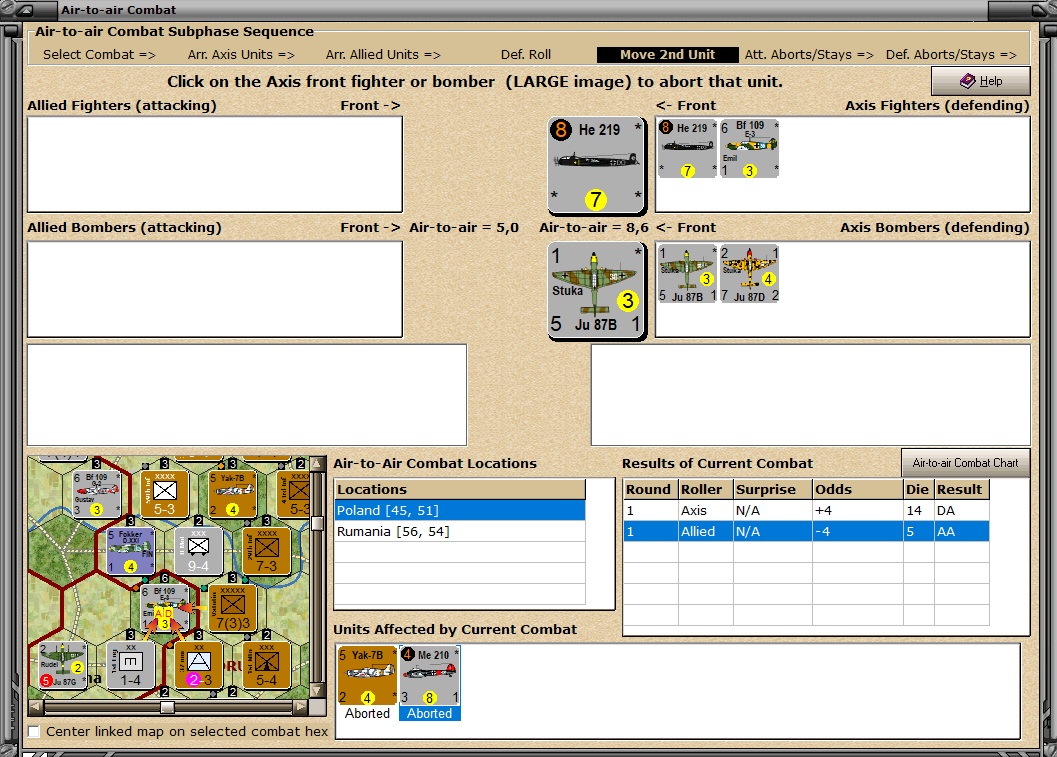Click the Bf 109 G-2 Gustav counter on map
The image size is (1057, 757).
(x=96, y=494)
